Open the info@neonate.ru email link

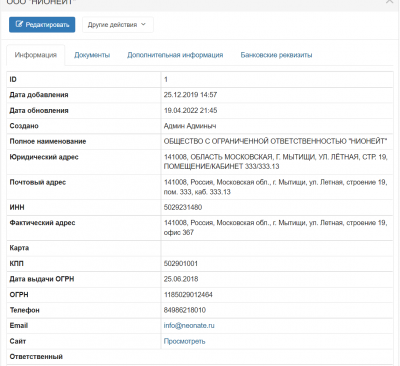pos(189,326)
